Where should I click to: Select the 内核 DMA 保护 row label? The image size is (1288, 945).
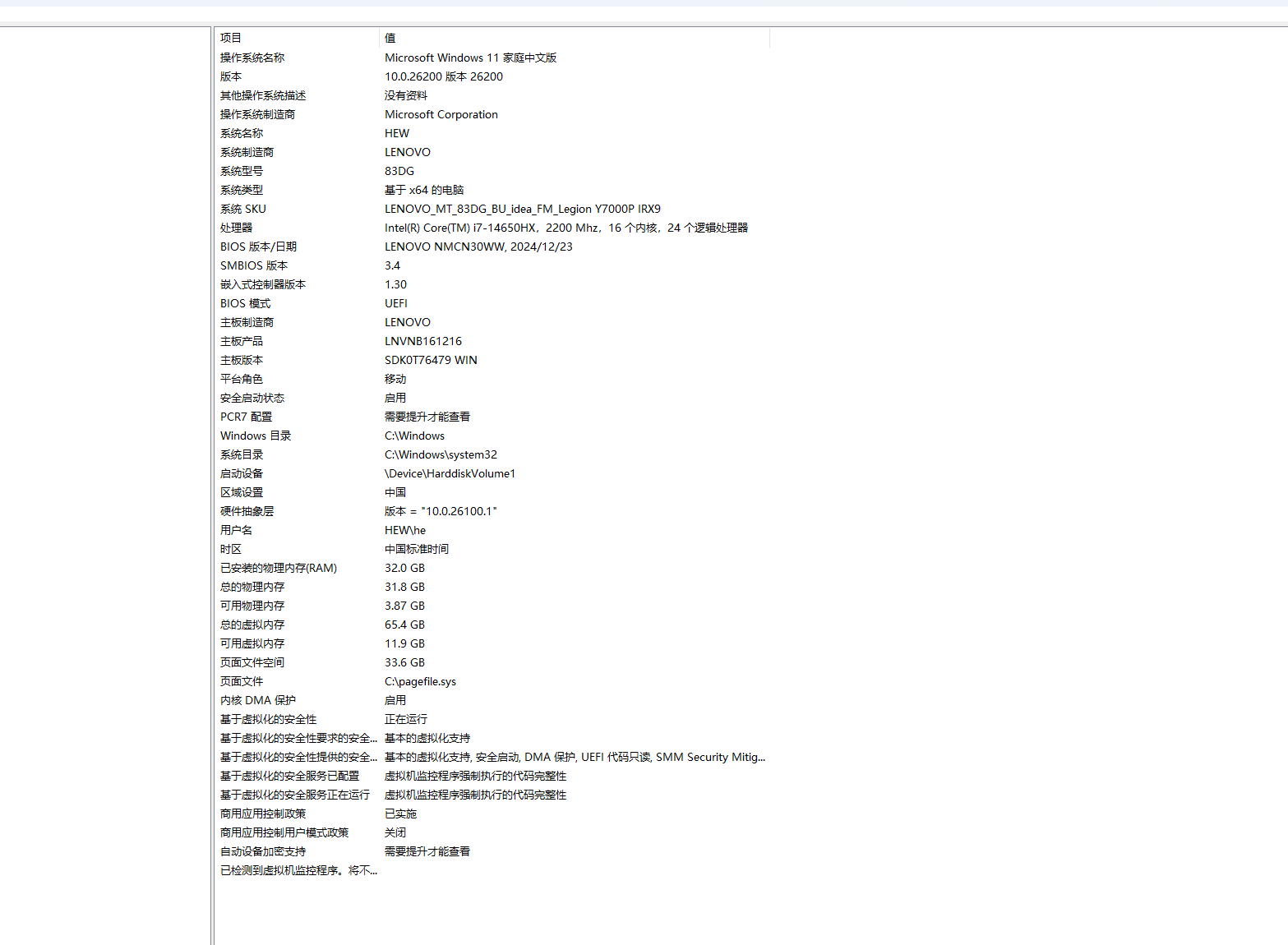[258, 700]
